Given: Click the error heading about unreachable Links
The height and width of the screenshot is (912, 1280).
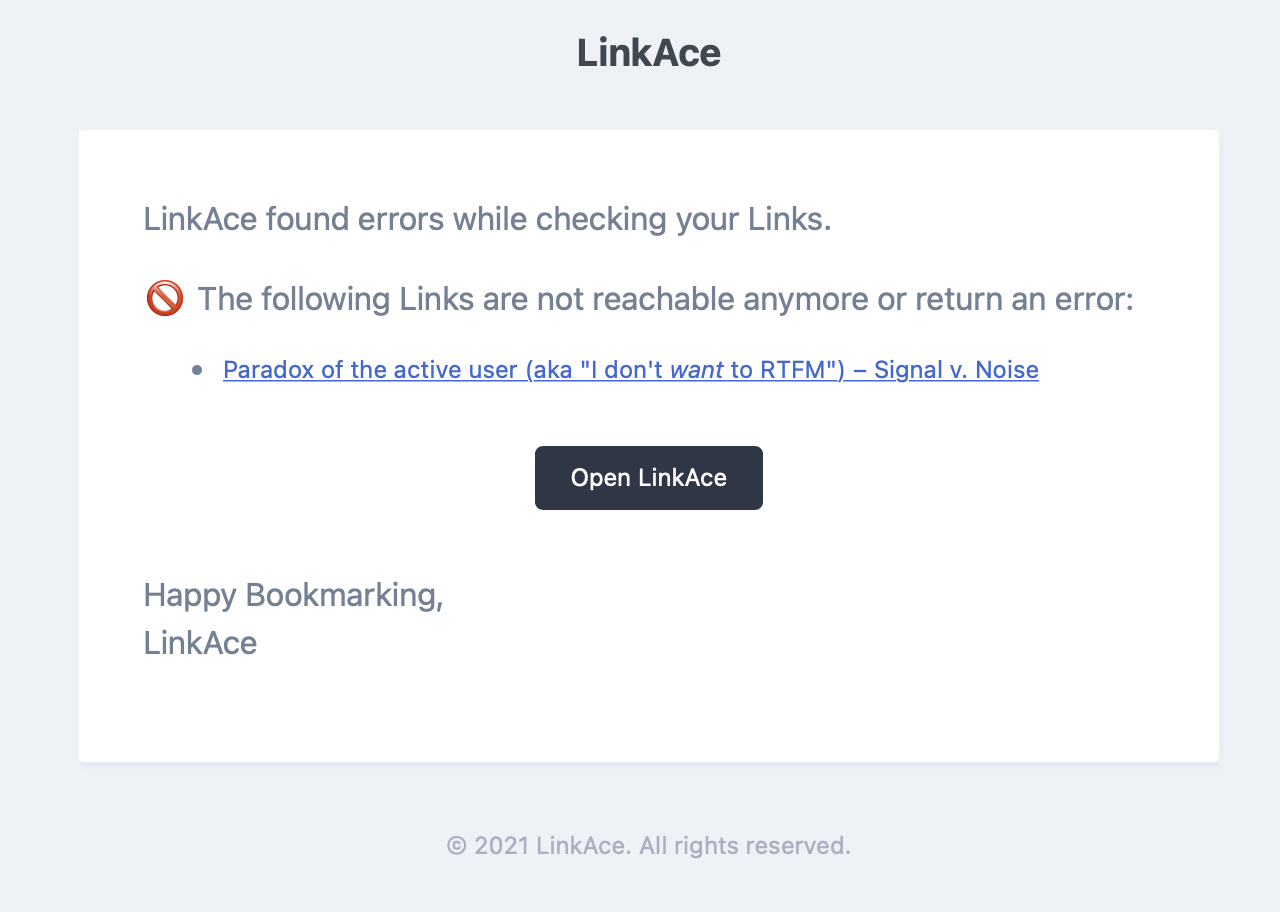Looking at the screenshot, I should click(x=664, y=298).
